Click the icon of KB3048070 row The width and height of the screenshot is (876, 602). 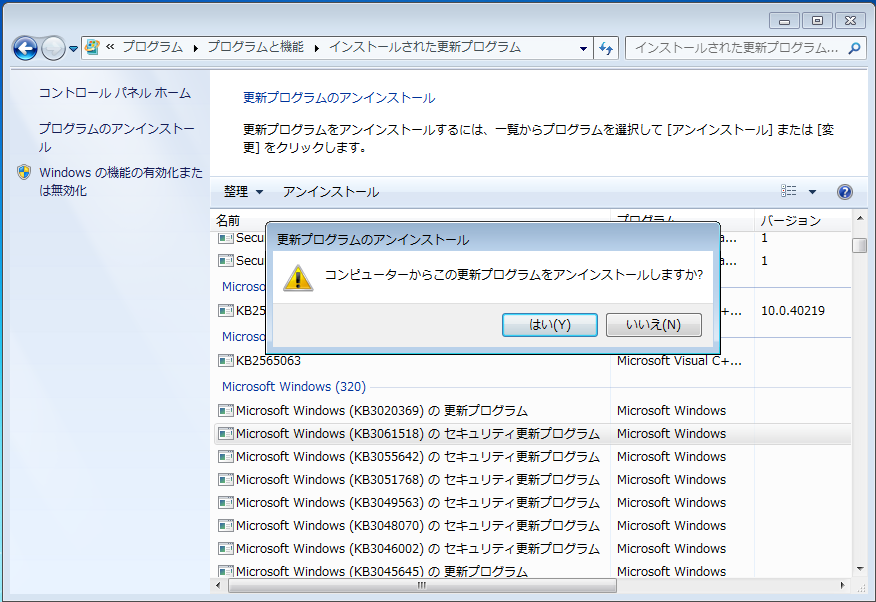226,525
